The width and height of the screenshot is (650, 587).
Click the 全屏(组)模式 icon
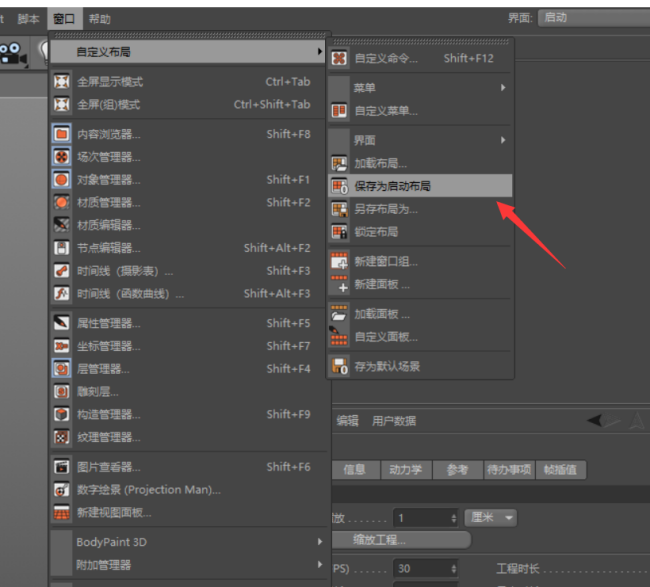61,104
